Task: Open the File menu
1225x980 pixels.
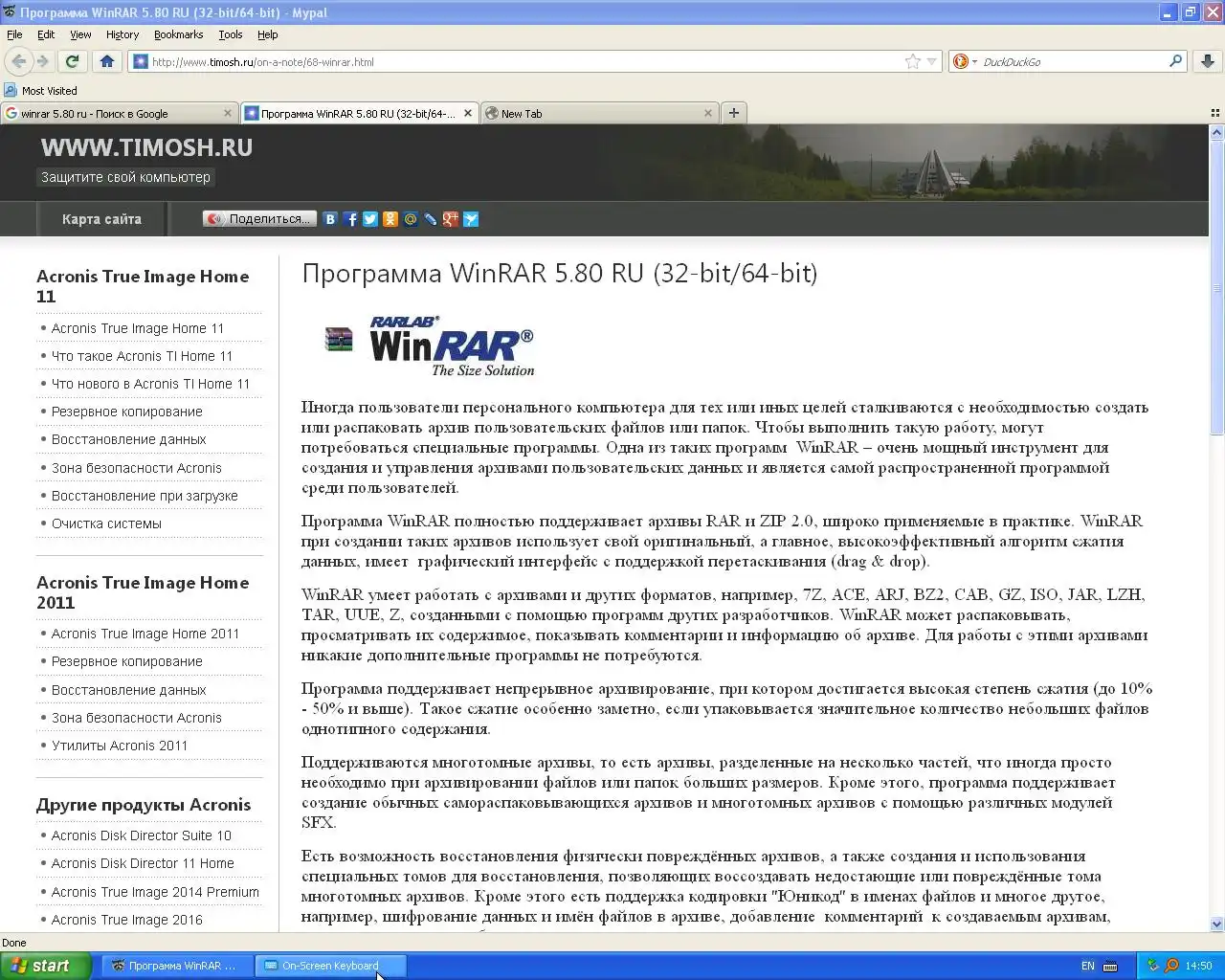Action: (14, 34)
